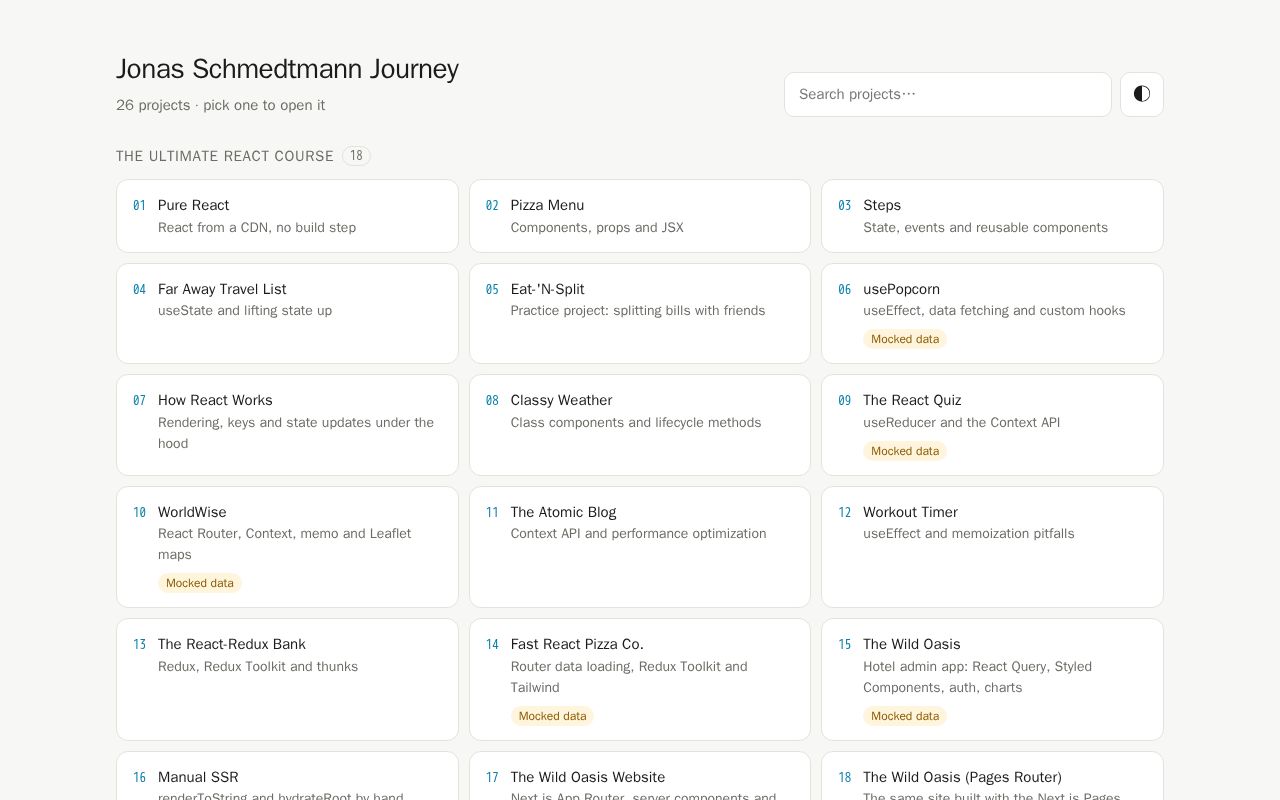Click 'useEffect and memoization pitfalls' description
This screenshot has width=1280, height=800.
[968, 533]
